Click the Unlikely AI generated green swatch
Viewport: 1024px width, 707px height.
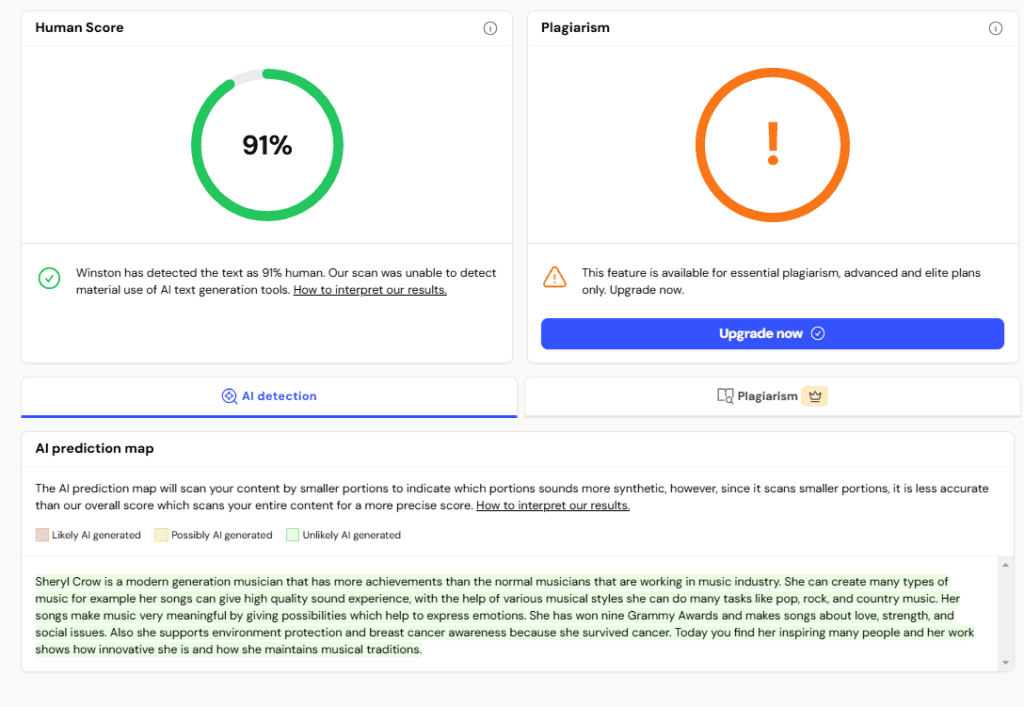(x=292, y=535)
